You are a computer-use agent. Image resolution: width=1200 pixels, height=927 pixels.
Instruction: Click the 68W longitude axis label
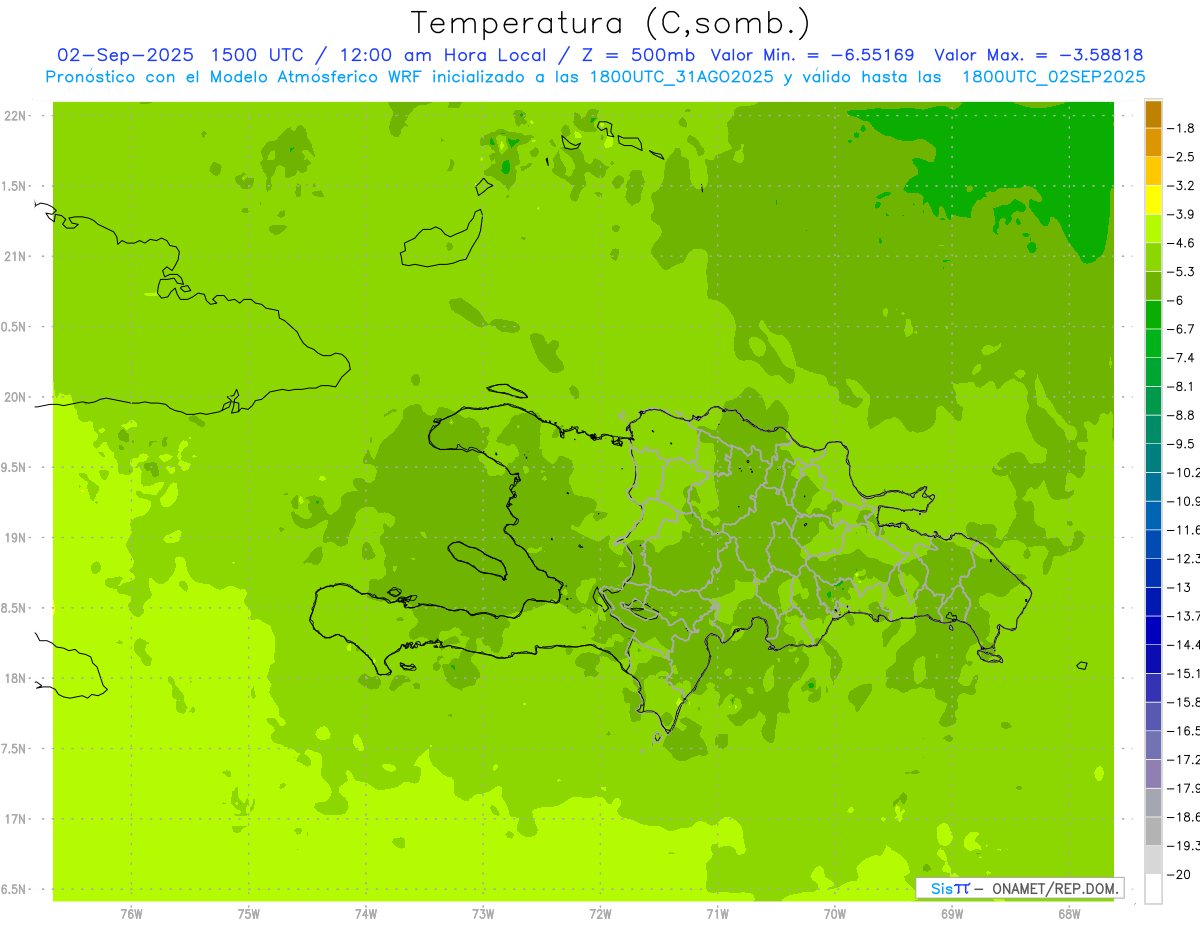tap(1069, 914)
